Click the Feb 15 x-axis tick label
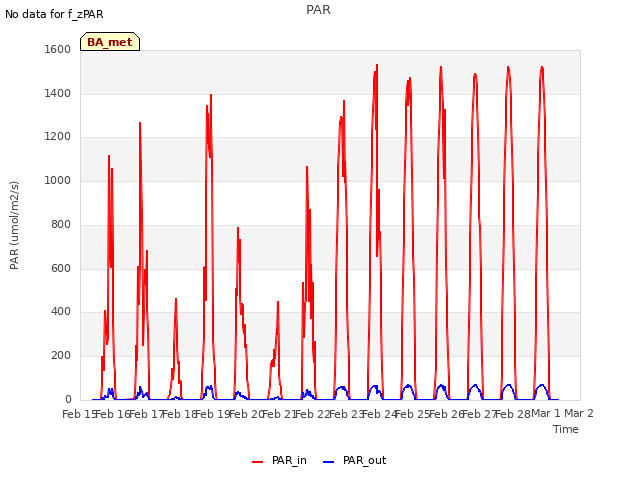Screen dimensions: 640x480 coord(79,414)
